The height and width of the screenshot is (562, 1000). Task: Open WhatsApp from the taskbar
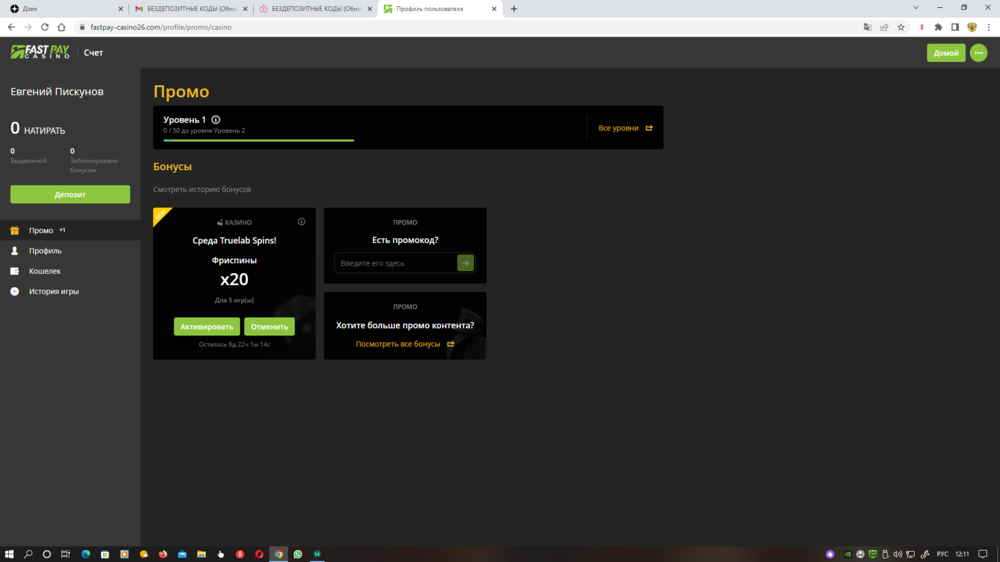click(298, 553)
